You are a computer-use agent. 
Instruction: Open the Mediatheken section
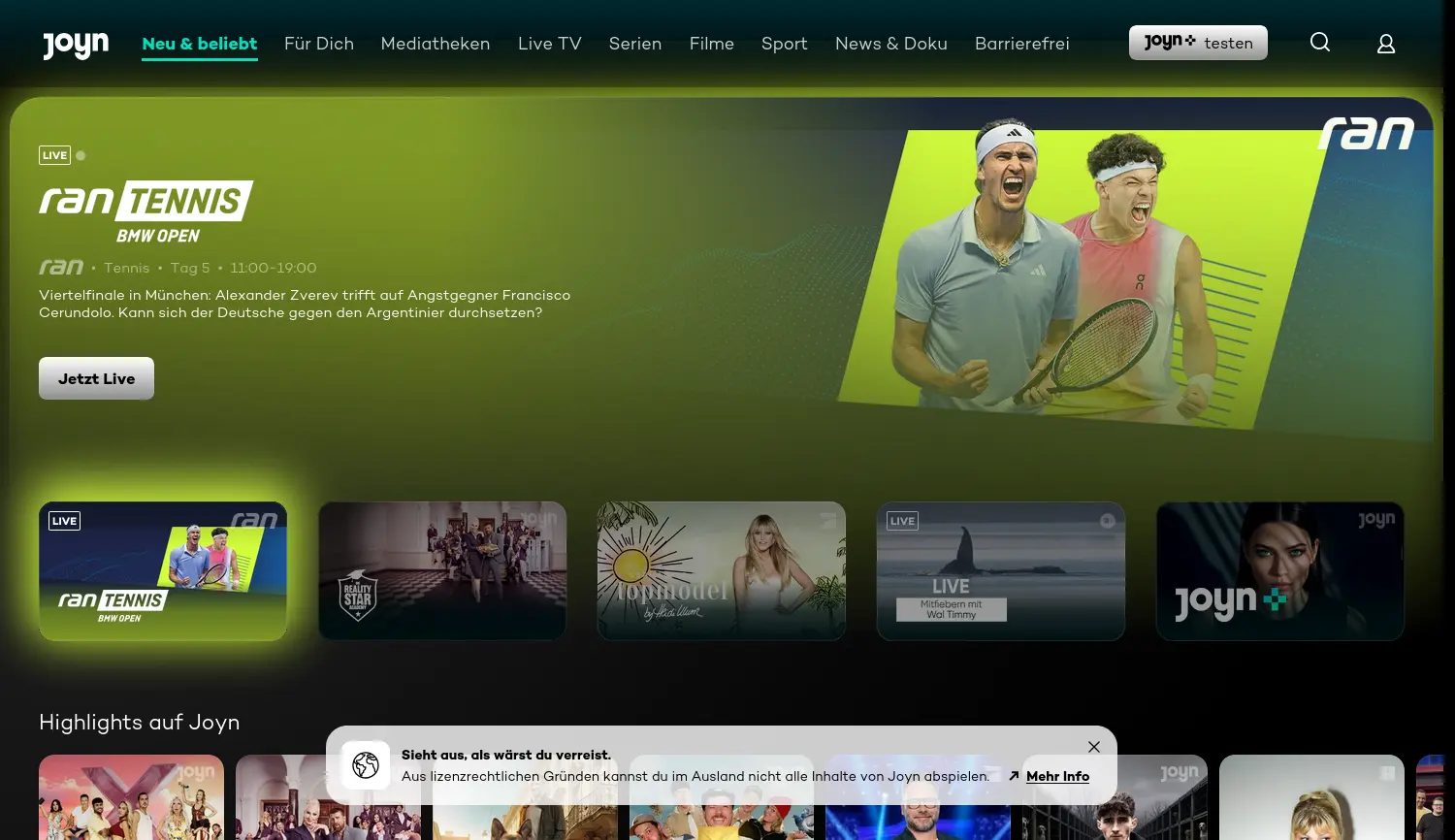[x=436, y=44]
